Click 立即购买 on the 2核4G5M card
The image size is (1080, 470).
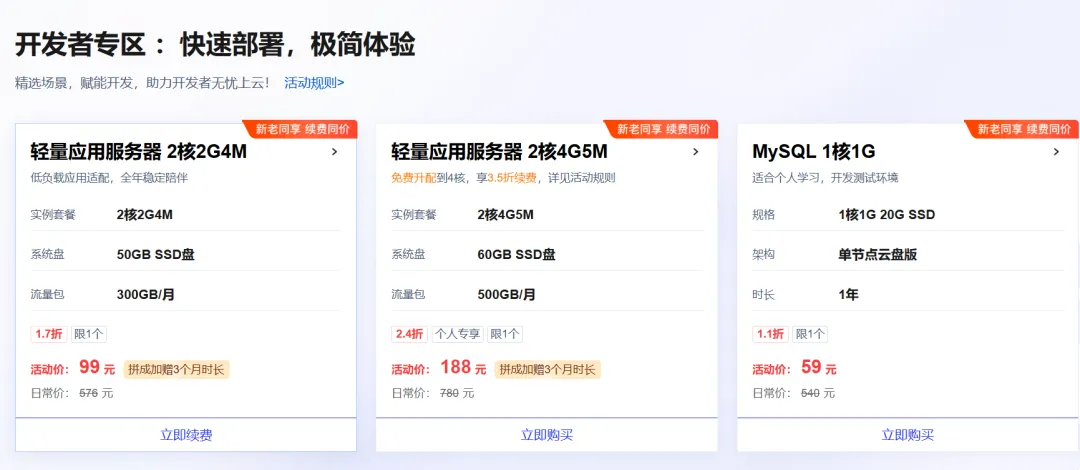[547, 435]
